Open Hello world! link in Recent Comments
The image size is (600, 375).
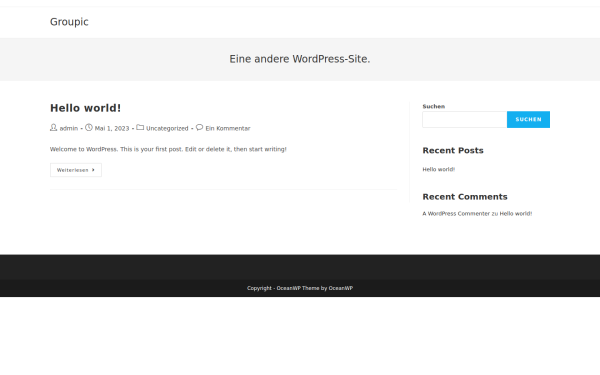(515, 214)
